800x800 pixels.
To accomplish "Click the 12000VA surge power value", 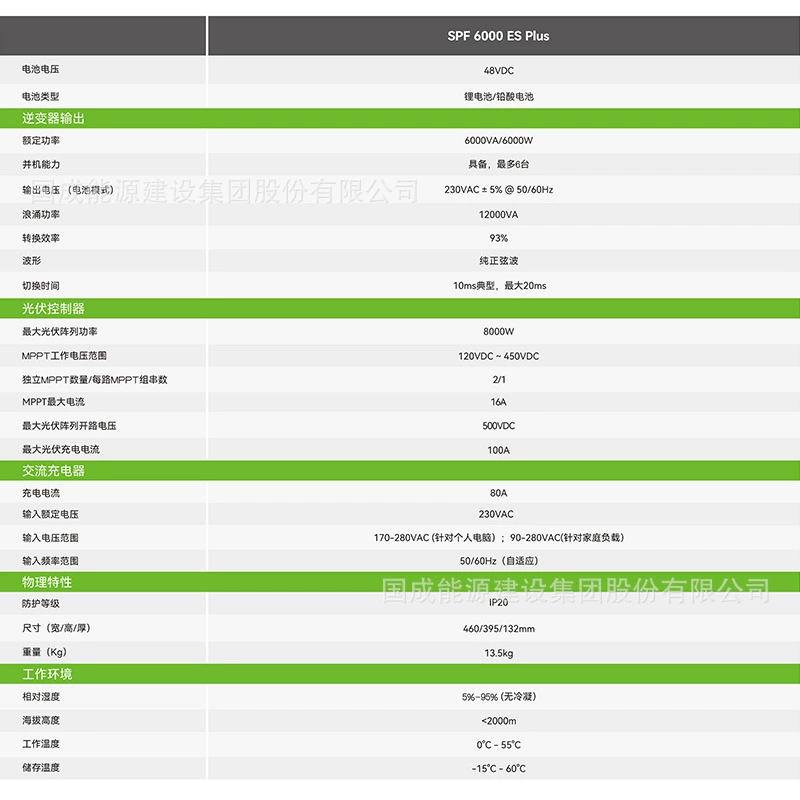I will click(498, 215).
